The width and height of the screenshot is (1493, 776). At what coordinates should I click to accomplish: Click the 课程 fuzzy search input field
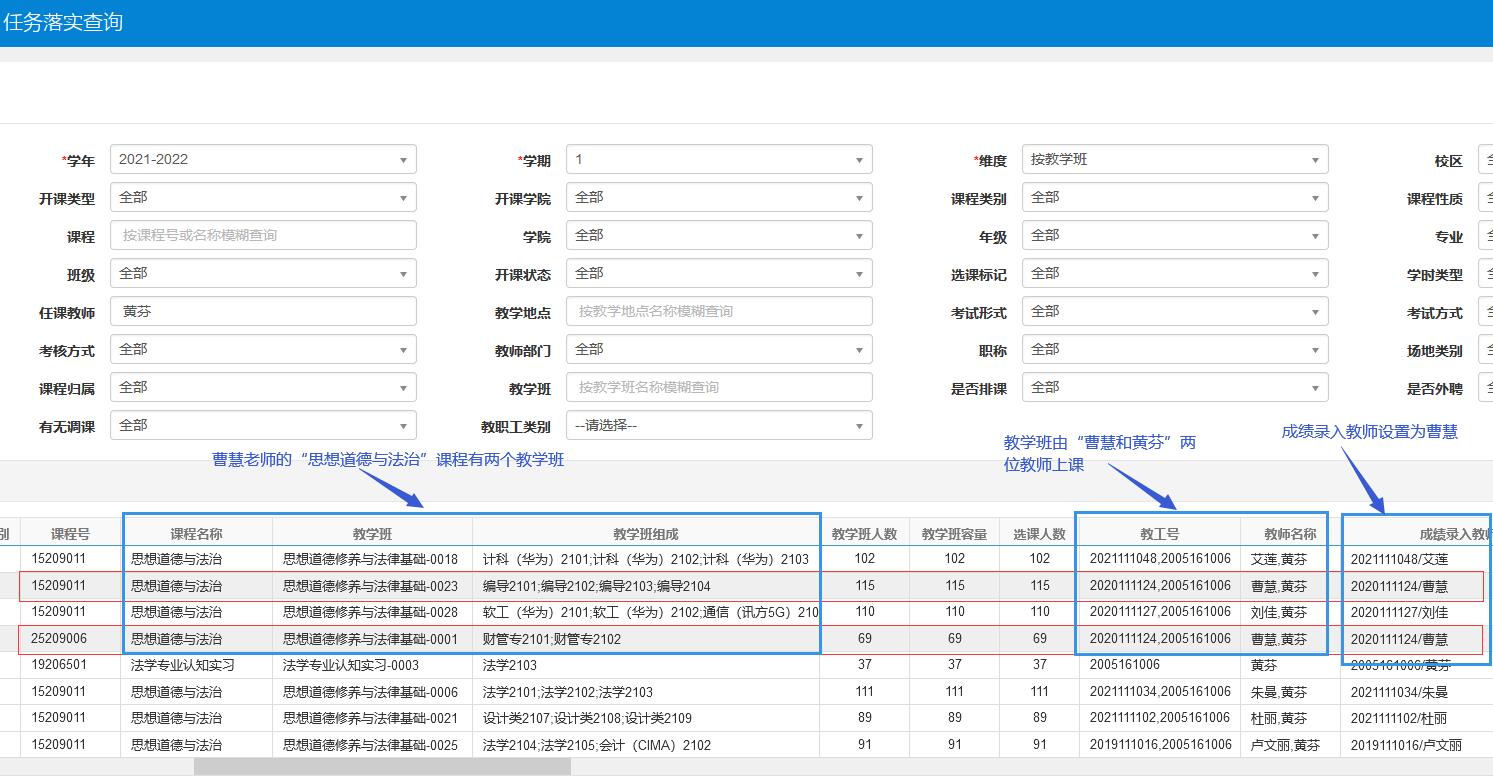[x=263, y=236]
